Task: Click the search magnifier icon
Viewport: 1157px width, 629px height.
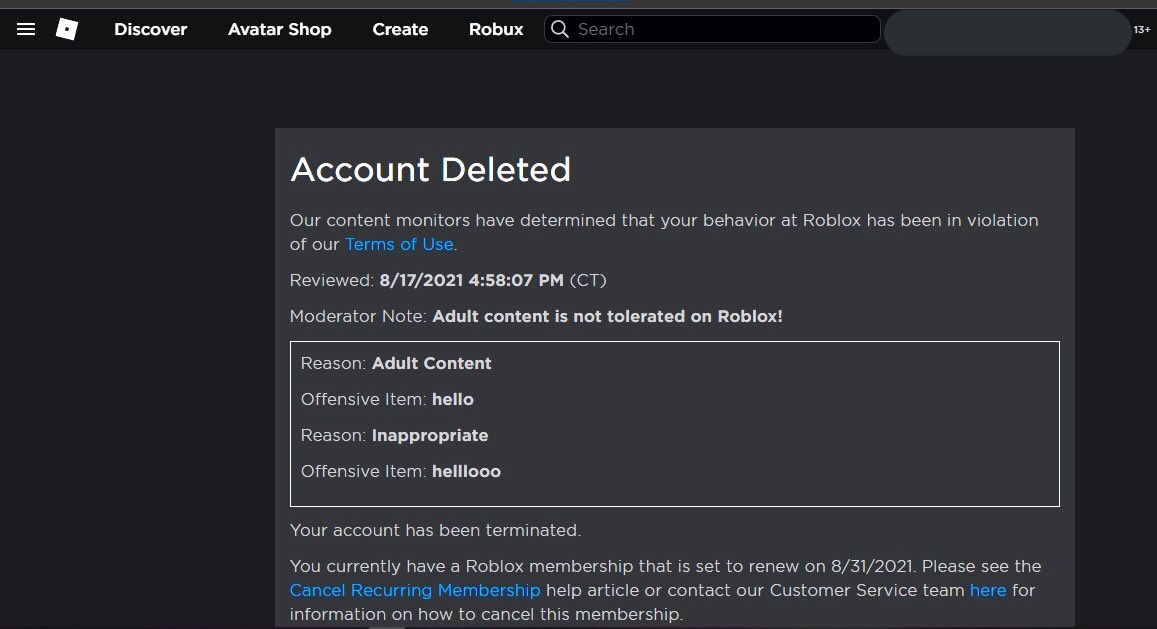Action: pyautogui.click(x=560, y=30)
